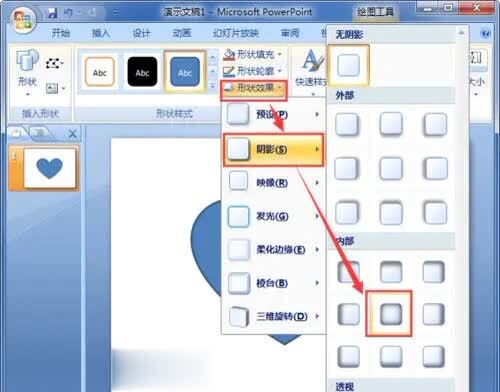Click the 快速样式 WordArt quick styles icon

[x=311, y=71]
